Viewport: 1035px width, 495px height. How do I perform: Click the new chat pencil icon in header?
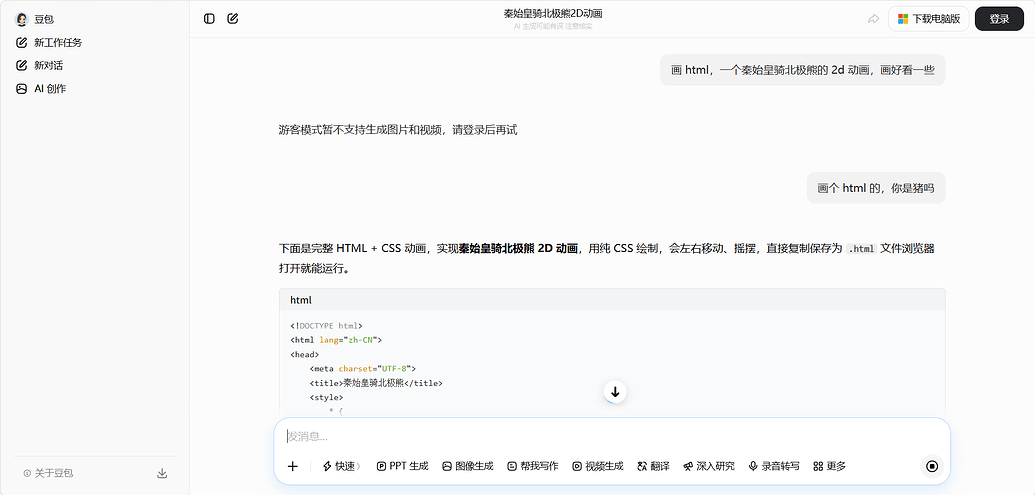(232, 18)
